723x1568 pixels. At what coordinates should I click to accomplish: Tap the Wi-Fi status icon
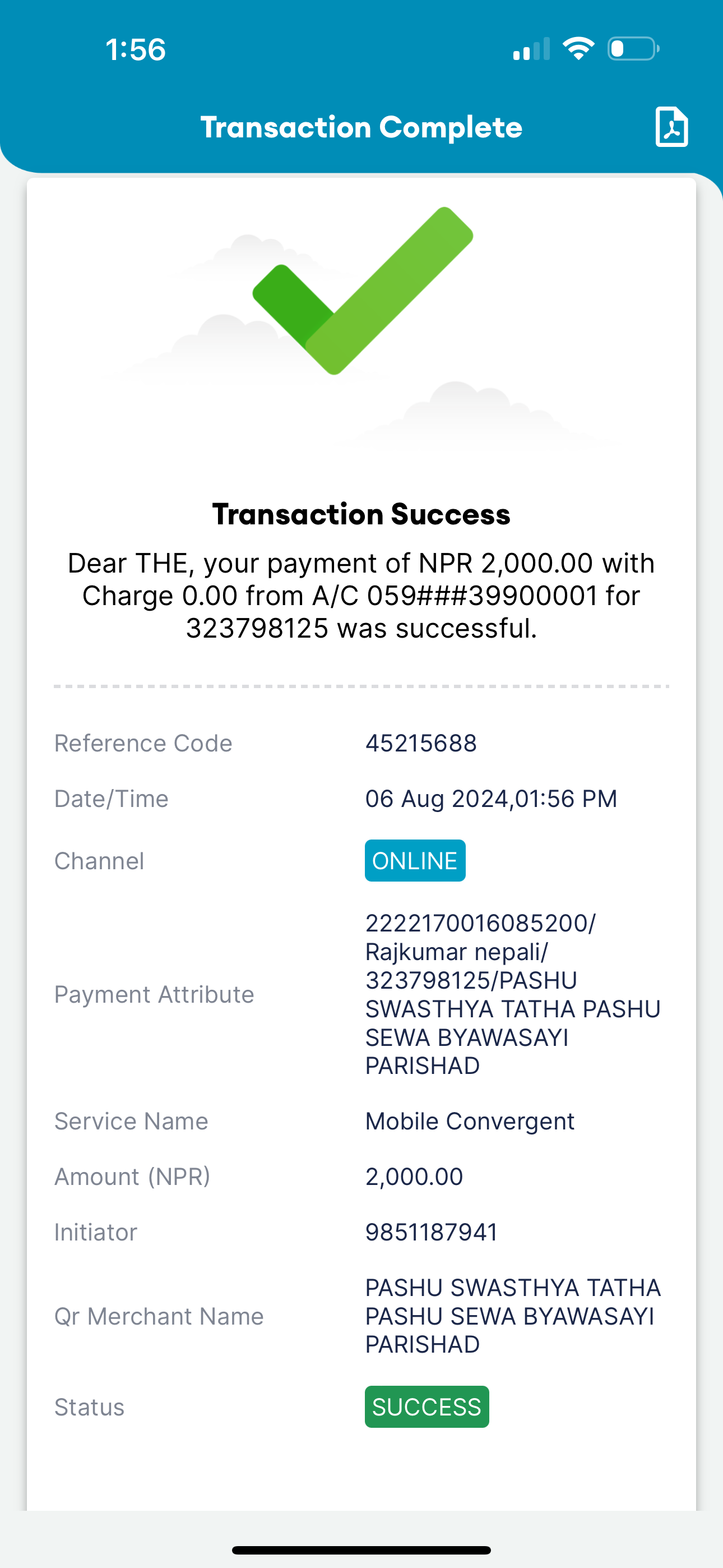(x=578, y=49)
